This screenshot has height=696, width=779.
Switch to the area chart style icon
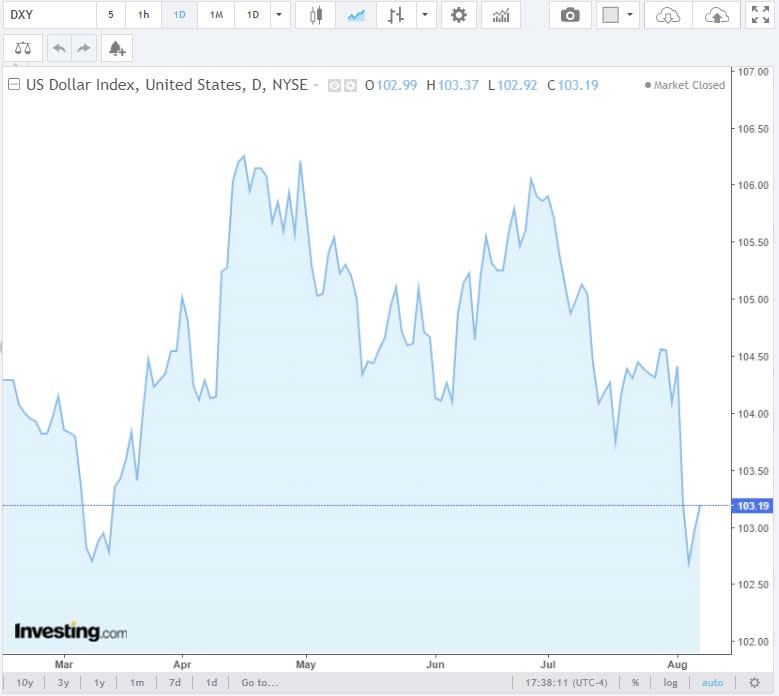coord(356,15)
